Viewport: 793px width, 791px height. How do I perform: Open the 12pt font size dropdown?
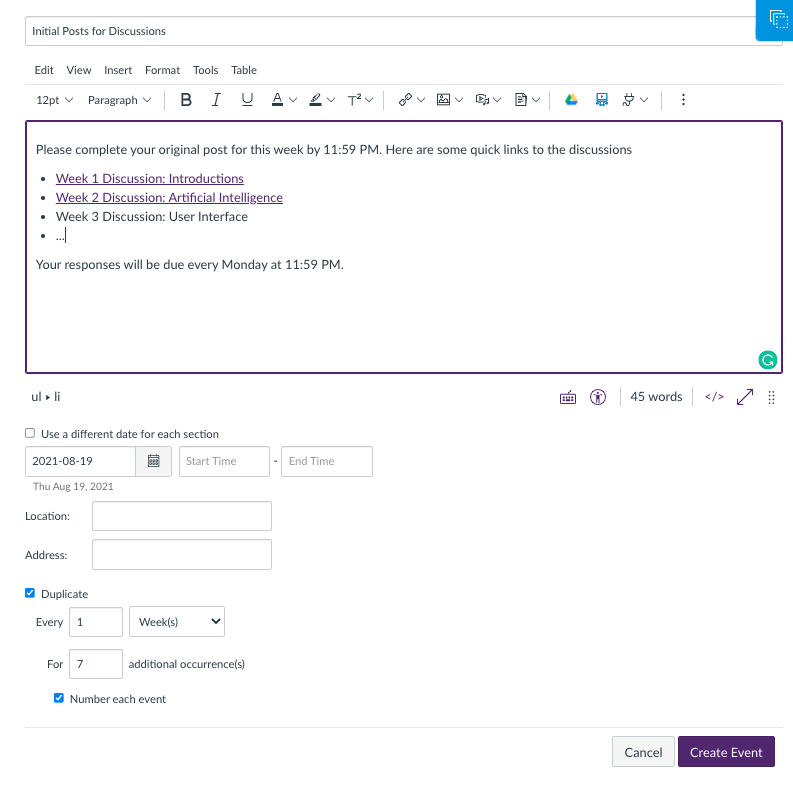(54, 100)
